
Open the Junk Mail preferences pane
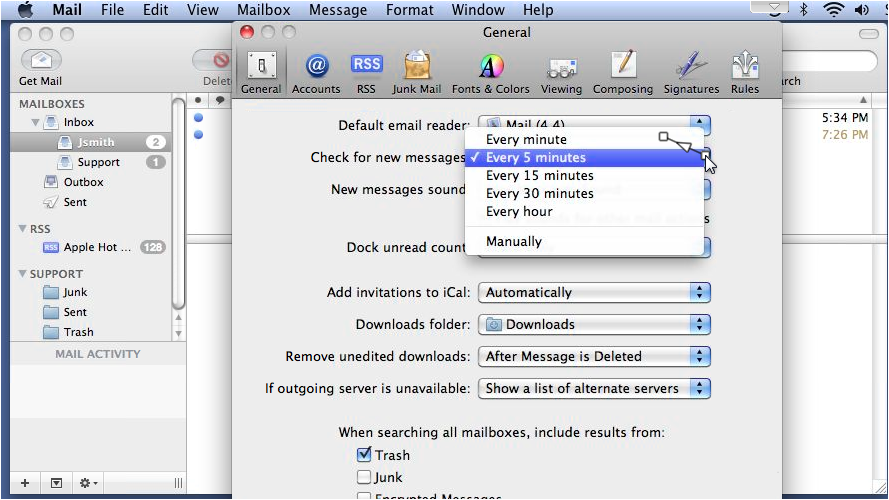[417, 73]
